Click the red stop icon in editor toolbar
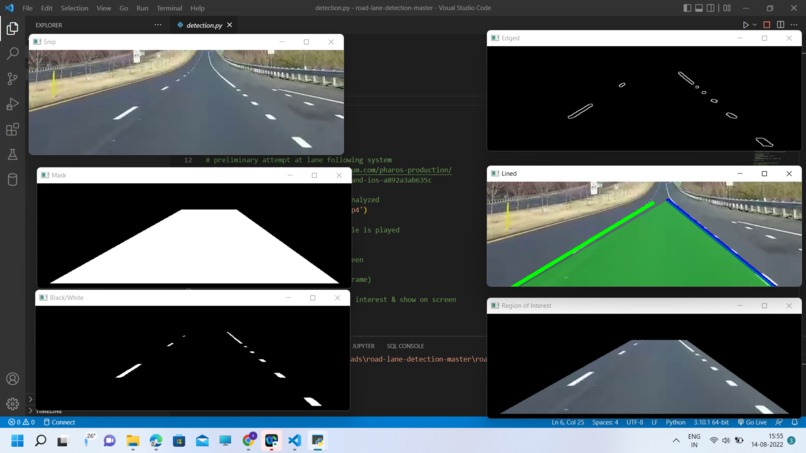The height and width of the screenshot is (453, 806). [x=766, y=25]
